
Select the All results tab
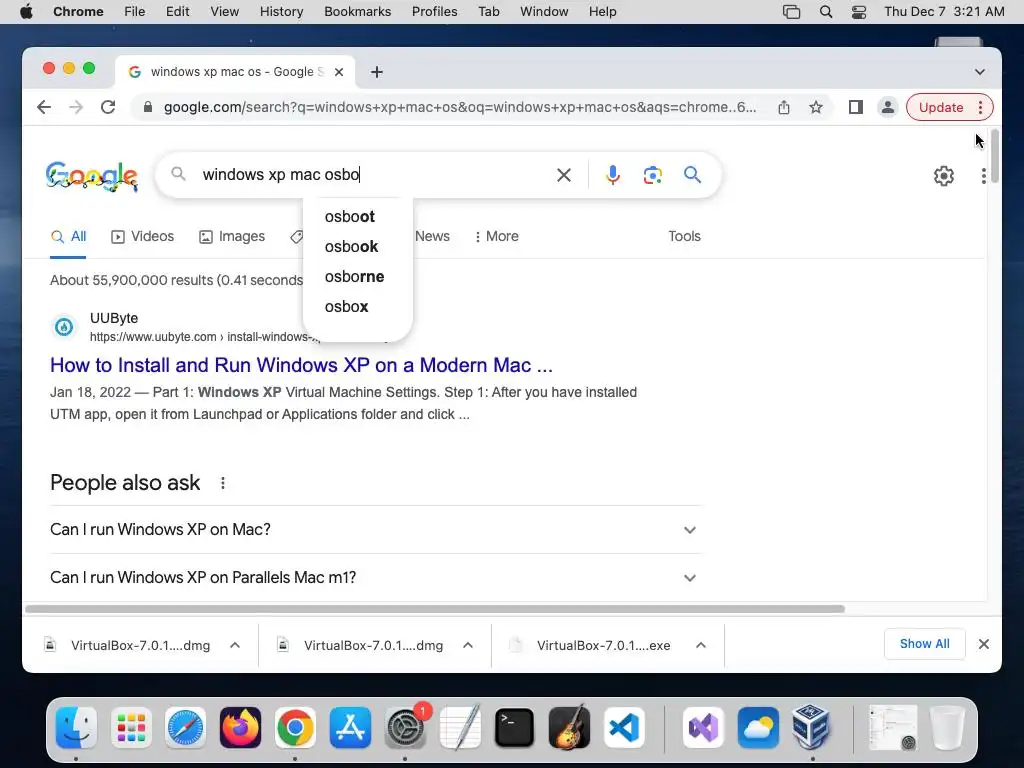pyautogui.click(x=69, y=236)
